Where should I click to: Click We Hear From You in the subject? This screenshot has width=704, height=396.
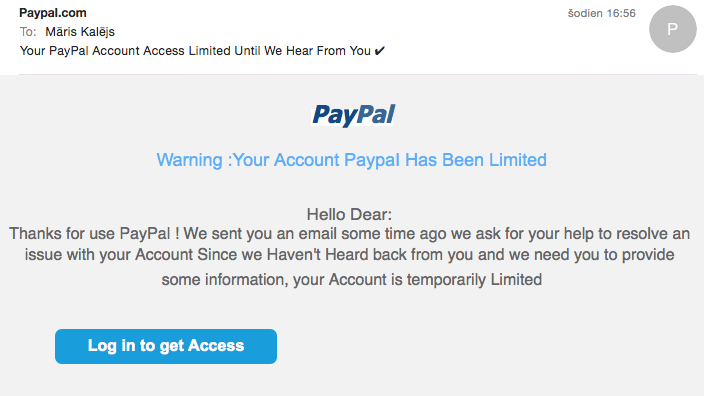click(x=317, y=51)
